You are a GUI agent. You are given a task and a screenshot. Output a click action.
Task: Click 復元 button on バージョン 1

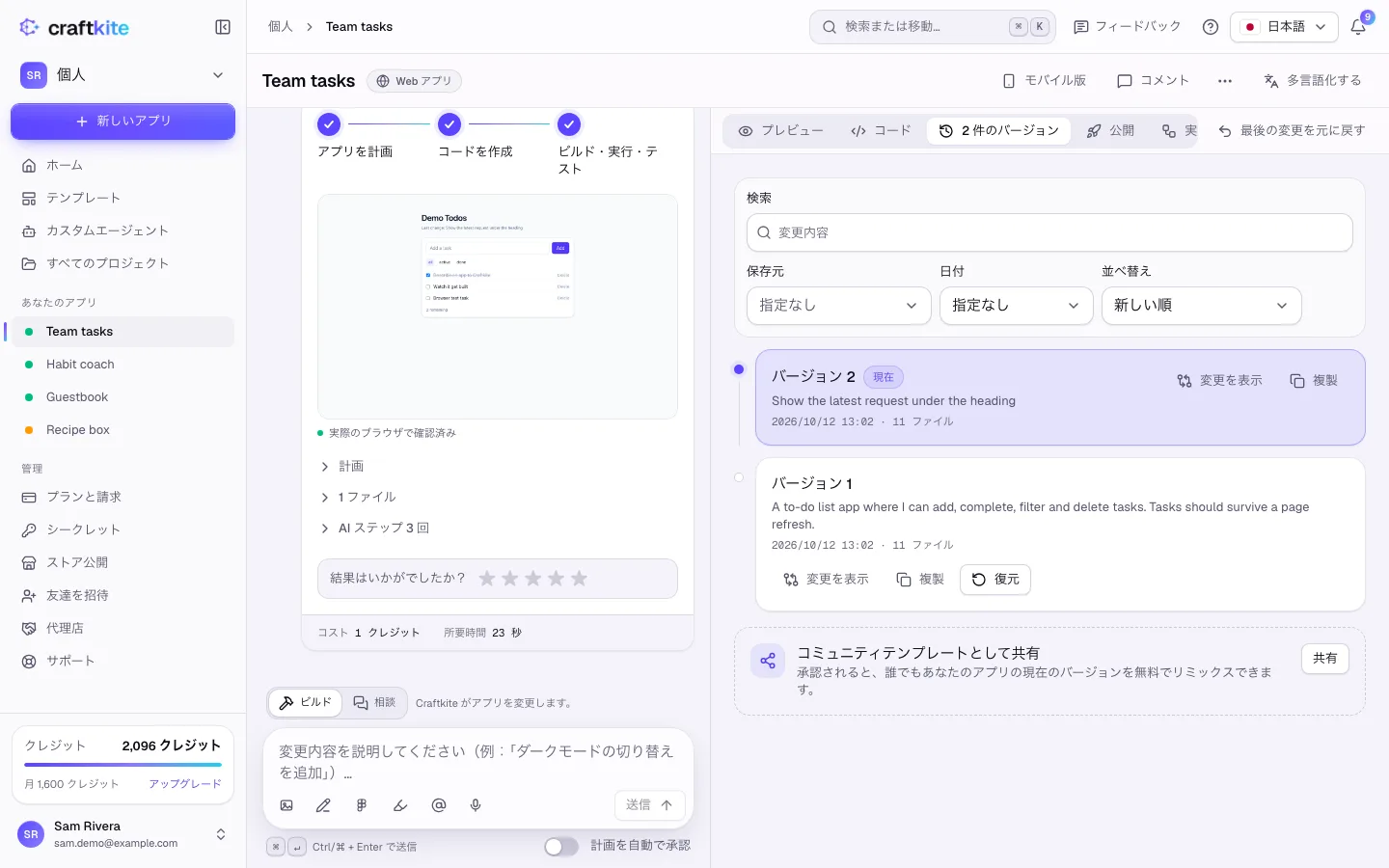(995, 580)
